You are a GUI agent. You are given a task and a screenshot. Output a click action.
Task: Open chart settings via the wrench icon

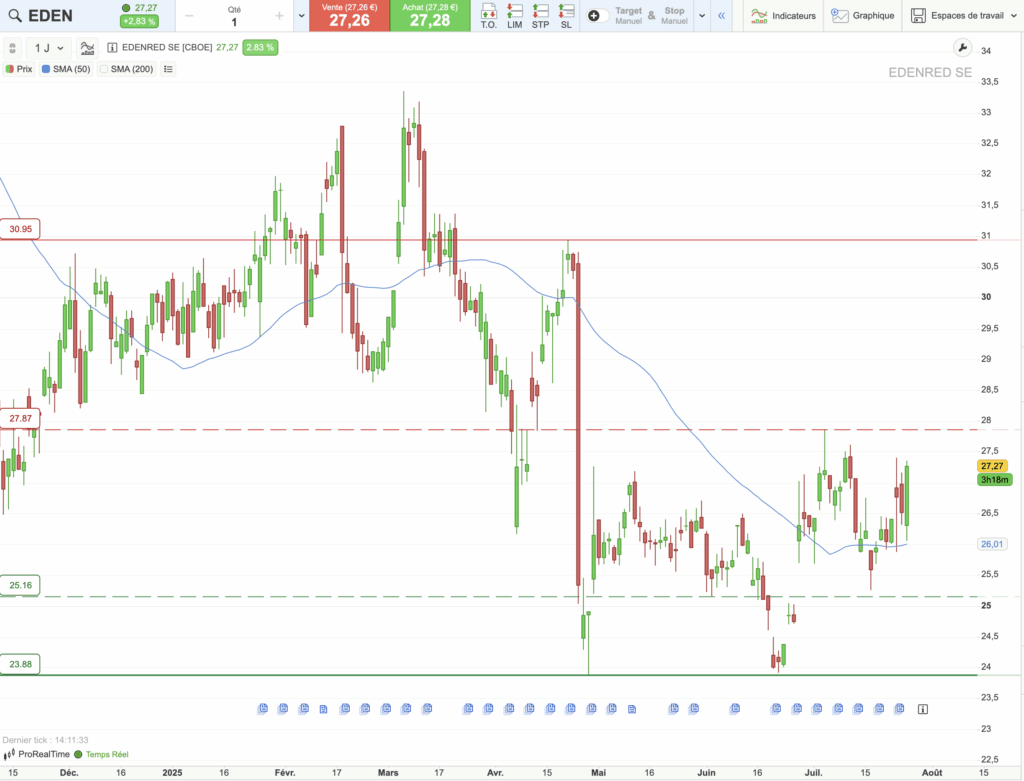(962, 48)
